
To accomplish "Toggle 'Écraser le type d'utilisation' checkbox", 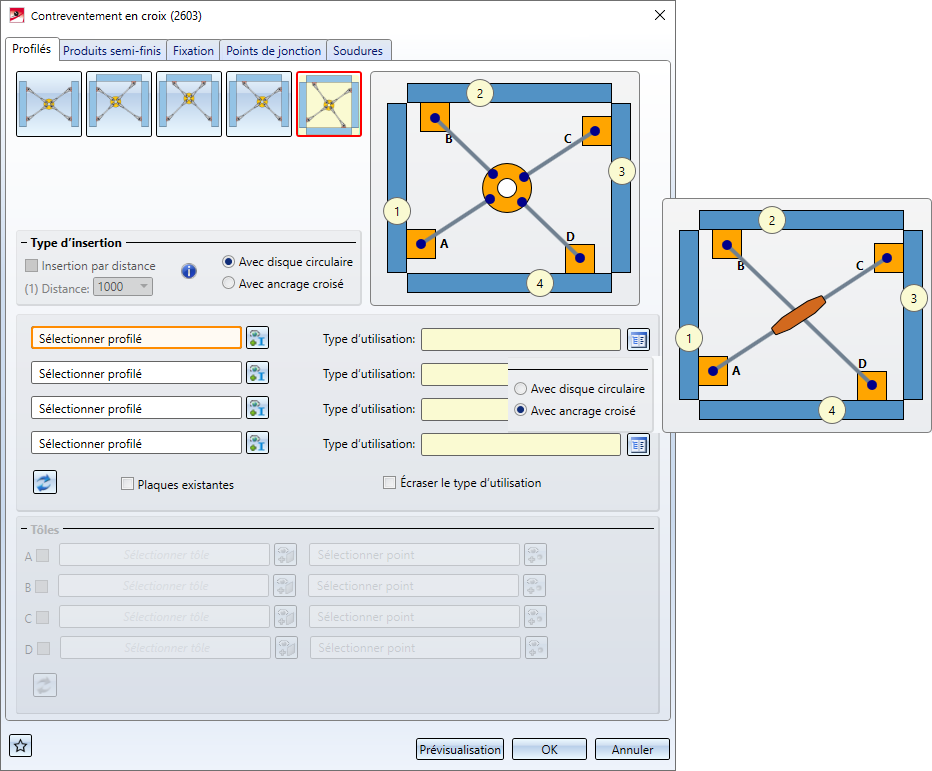I will pyautogui.click(x=390, y=483).
